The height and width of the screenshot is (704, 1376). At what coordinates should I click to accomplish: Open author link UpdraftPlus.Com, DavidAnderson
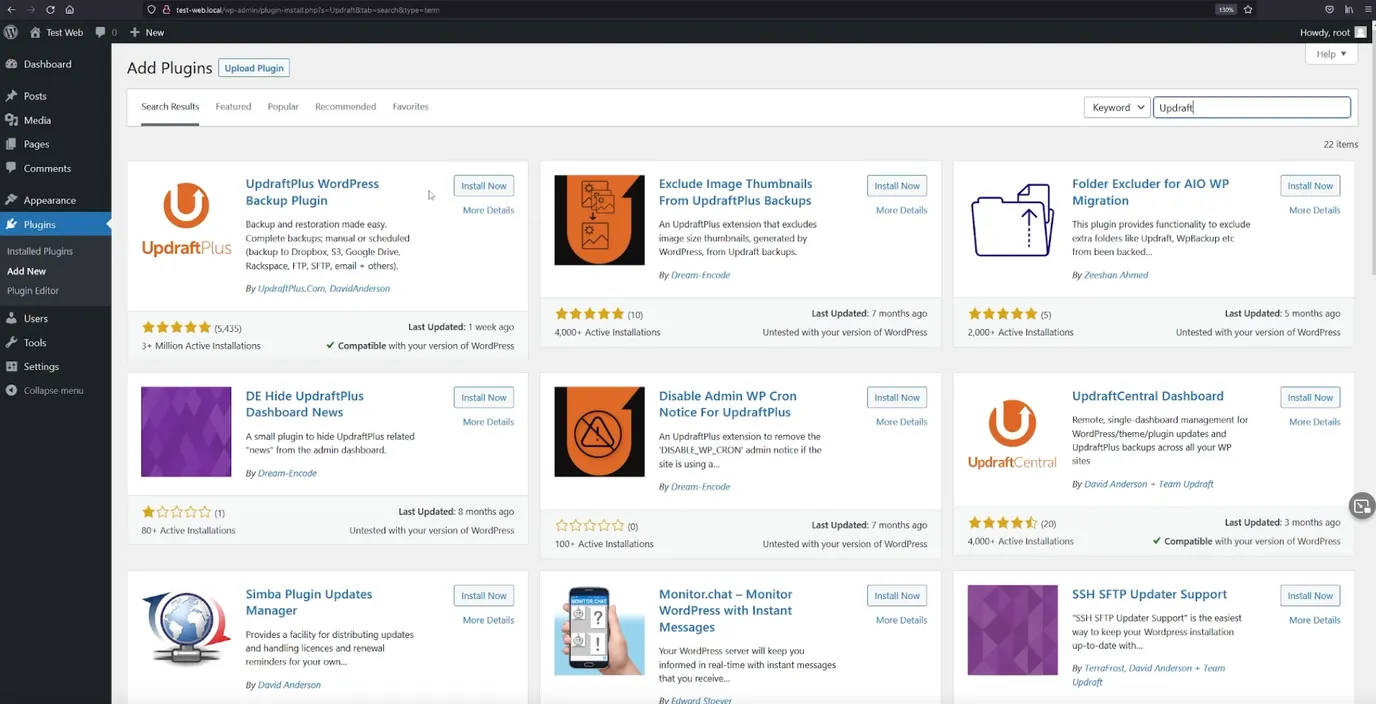pyautogui.click(x=324, y=288)
